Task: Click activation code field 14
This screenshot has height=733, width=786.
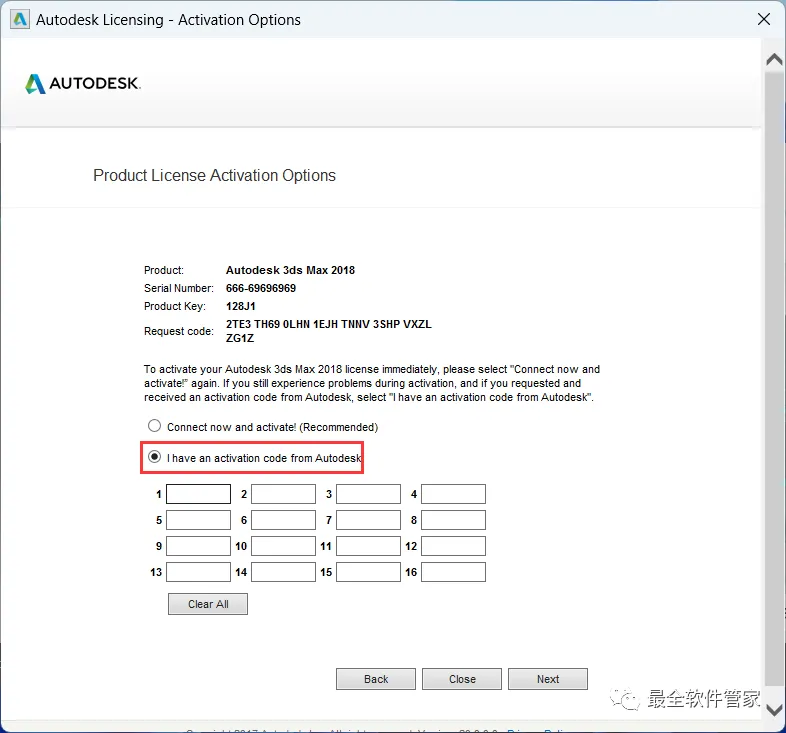Action: [283, 572]
